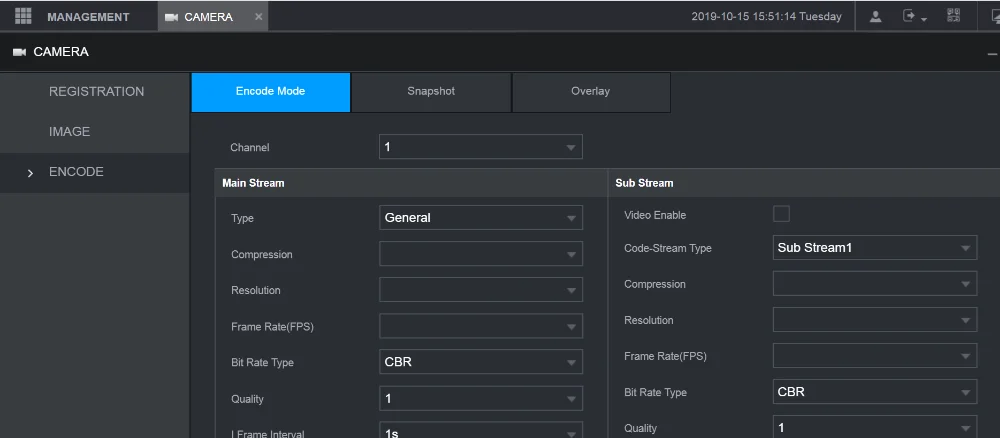Open Main Stream Bit Rate Type dropdown
The image size is (1000, 438).
click(x=480, y=362)
